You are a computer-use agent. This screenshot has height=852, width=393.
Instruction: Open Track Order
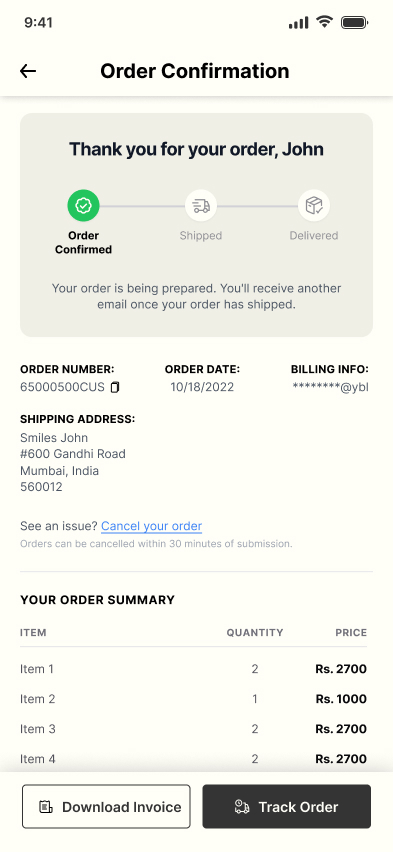(286, 806)
